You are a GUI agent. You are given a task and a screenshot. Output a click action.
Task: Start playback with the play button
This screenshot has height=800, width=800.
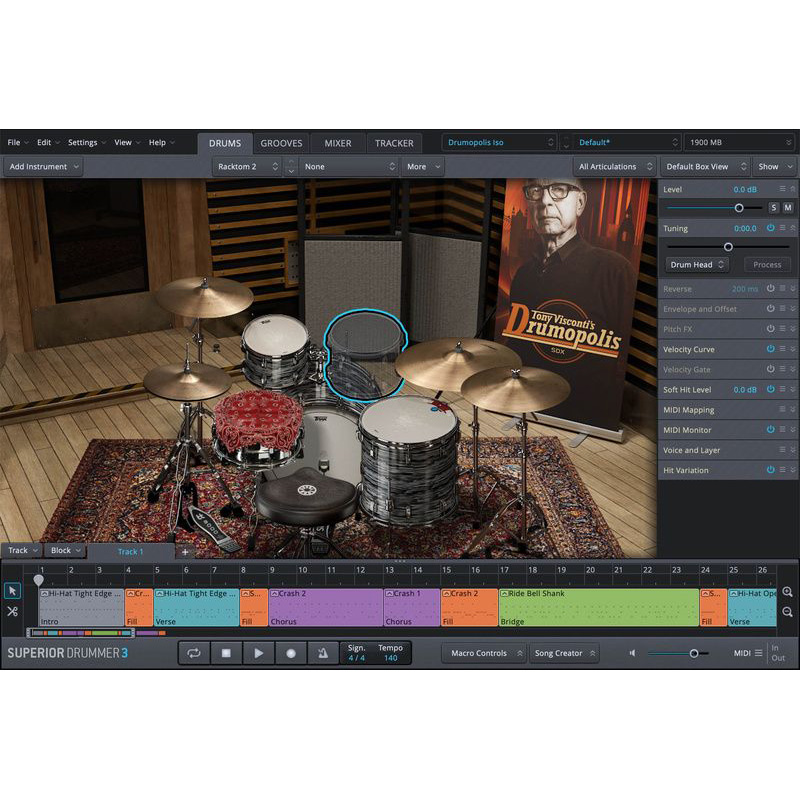tap(259, 653)
